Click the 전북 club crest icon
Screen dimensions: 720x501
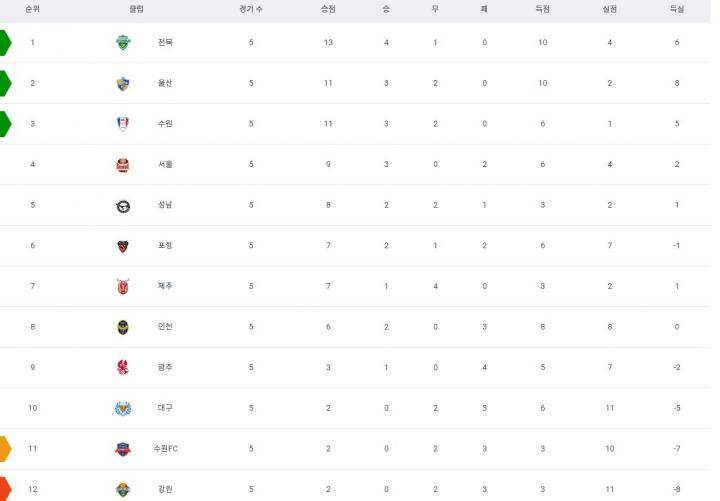(x=123, y=42)
